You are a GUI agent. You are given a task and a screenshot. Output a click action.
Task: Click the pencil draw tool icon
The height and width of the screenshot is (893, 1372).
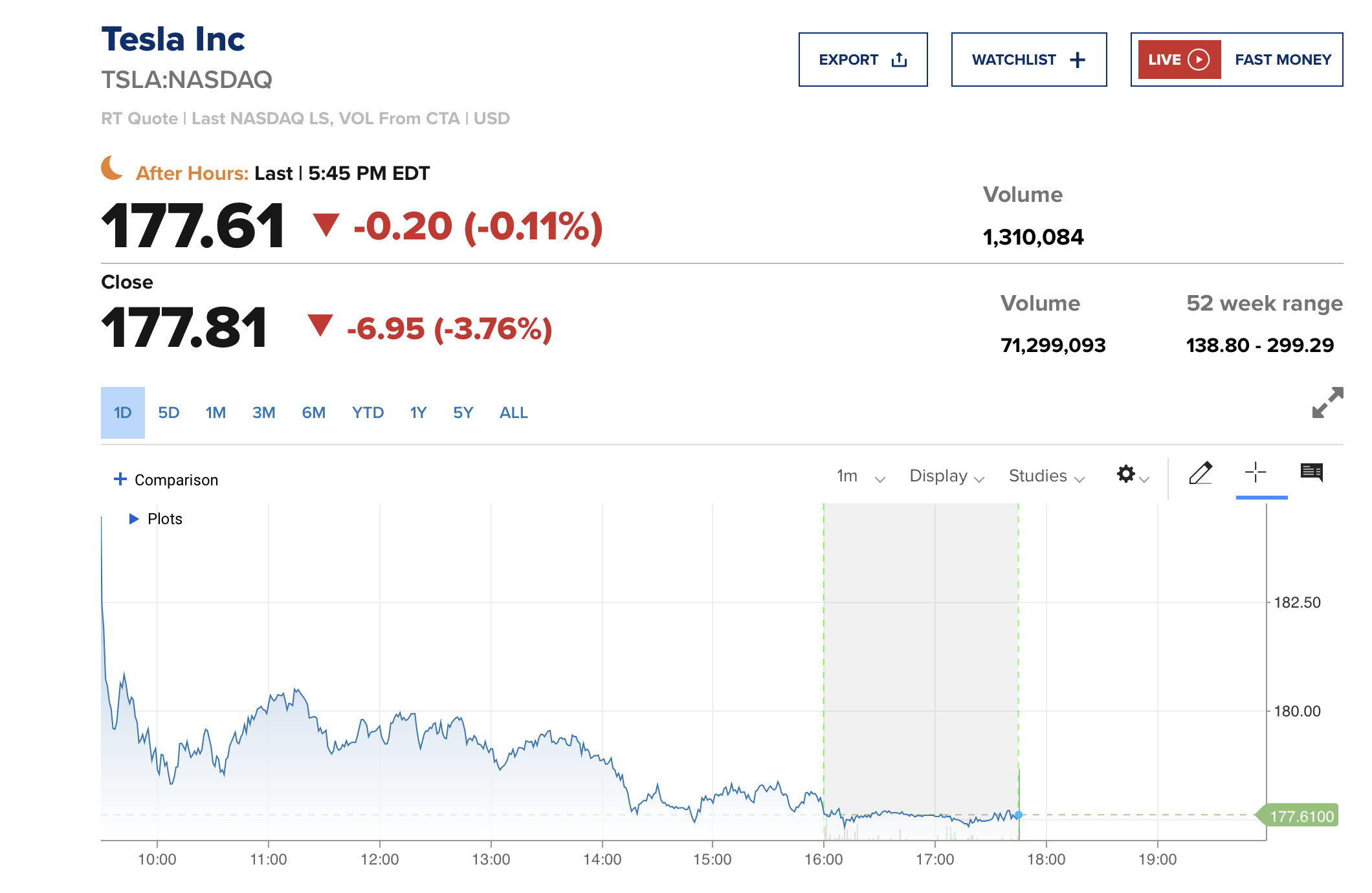1200,474
